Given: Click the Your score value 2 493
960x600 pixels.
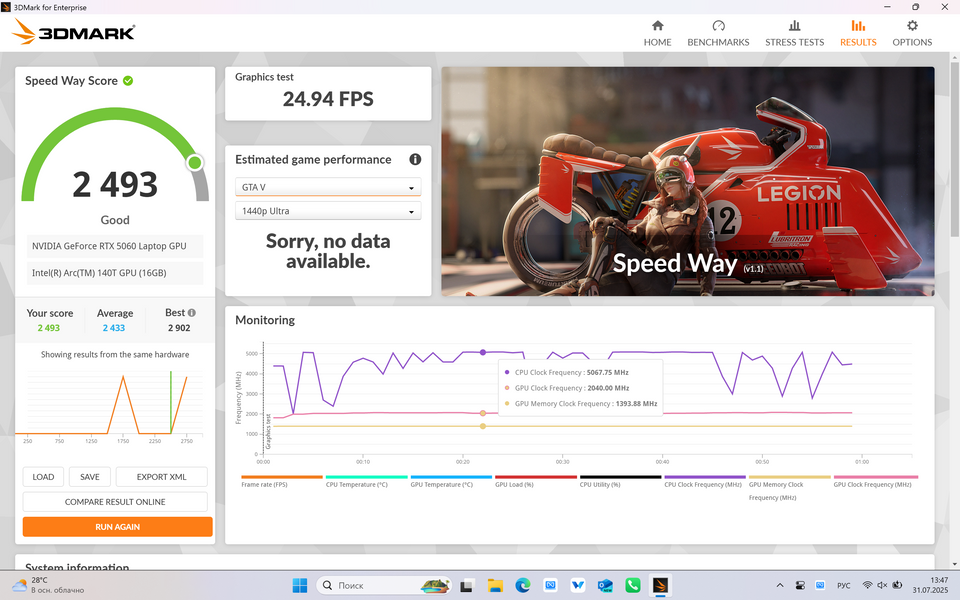Looking at the screenshot, I should (49, 328).
